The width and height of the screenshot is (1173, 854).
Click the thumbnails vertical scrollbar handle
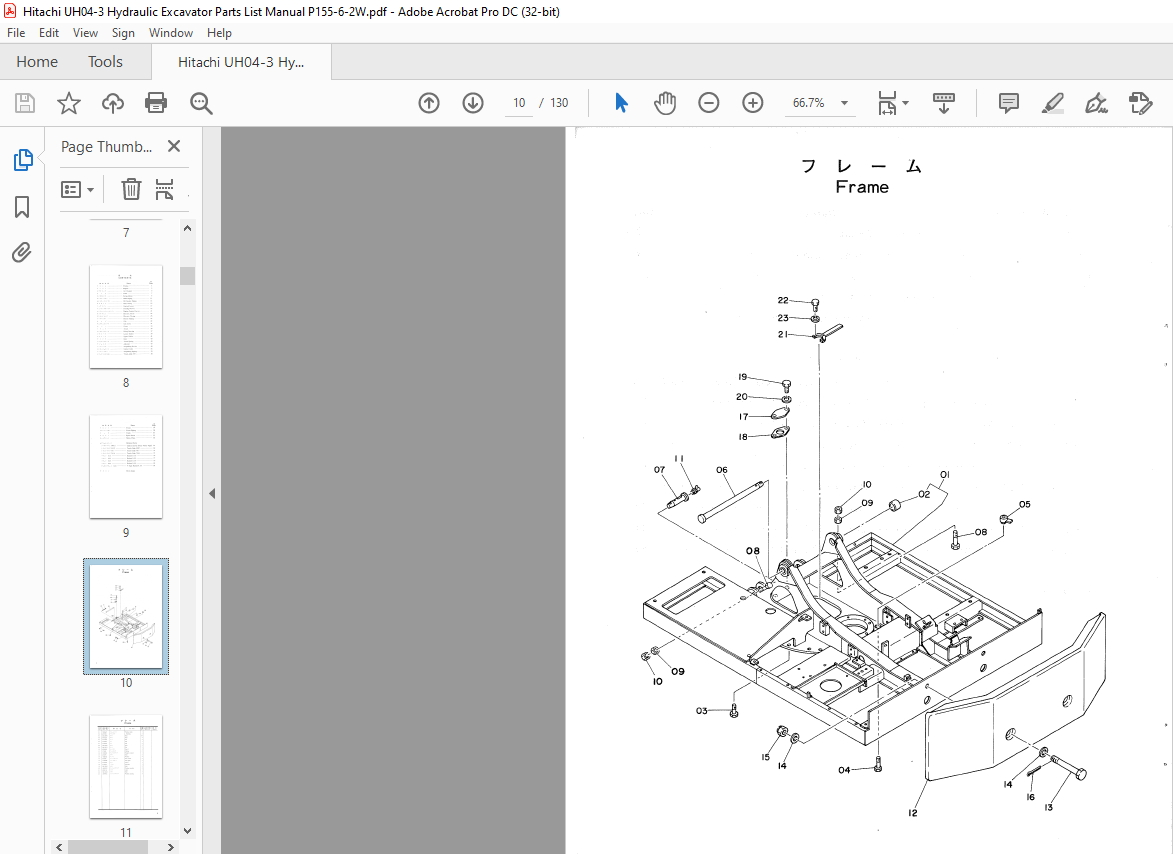click(x=188, y=276)
